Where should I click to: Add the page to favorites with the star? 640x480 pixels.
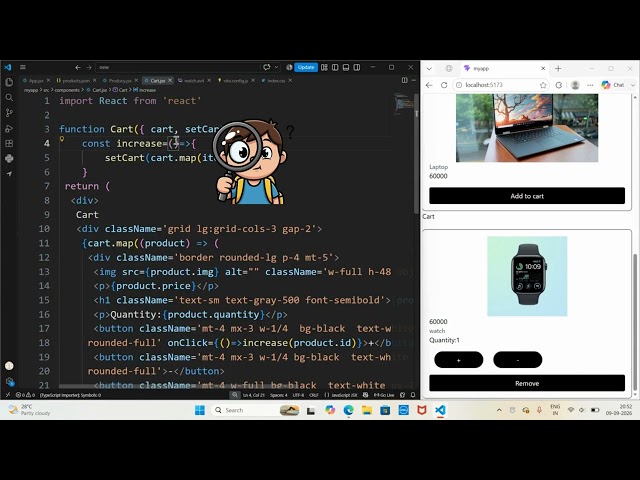543,85
